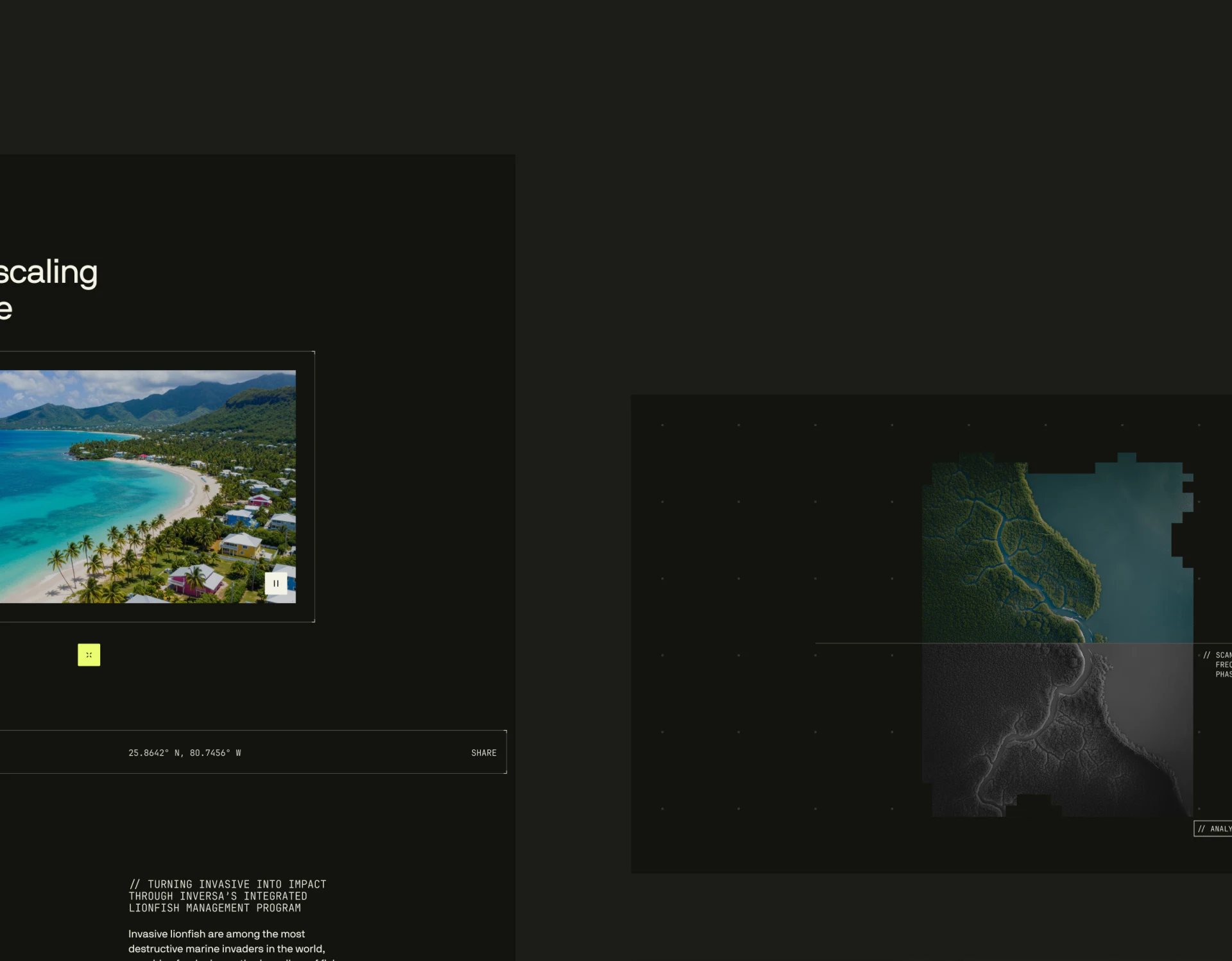This screenshot has width=1232, height=961.
Task: Click the 'Invasive lionfish' paragraph text
Action: 227,941
